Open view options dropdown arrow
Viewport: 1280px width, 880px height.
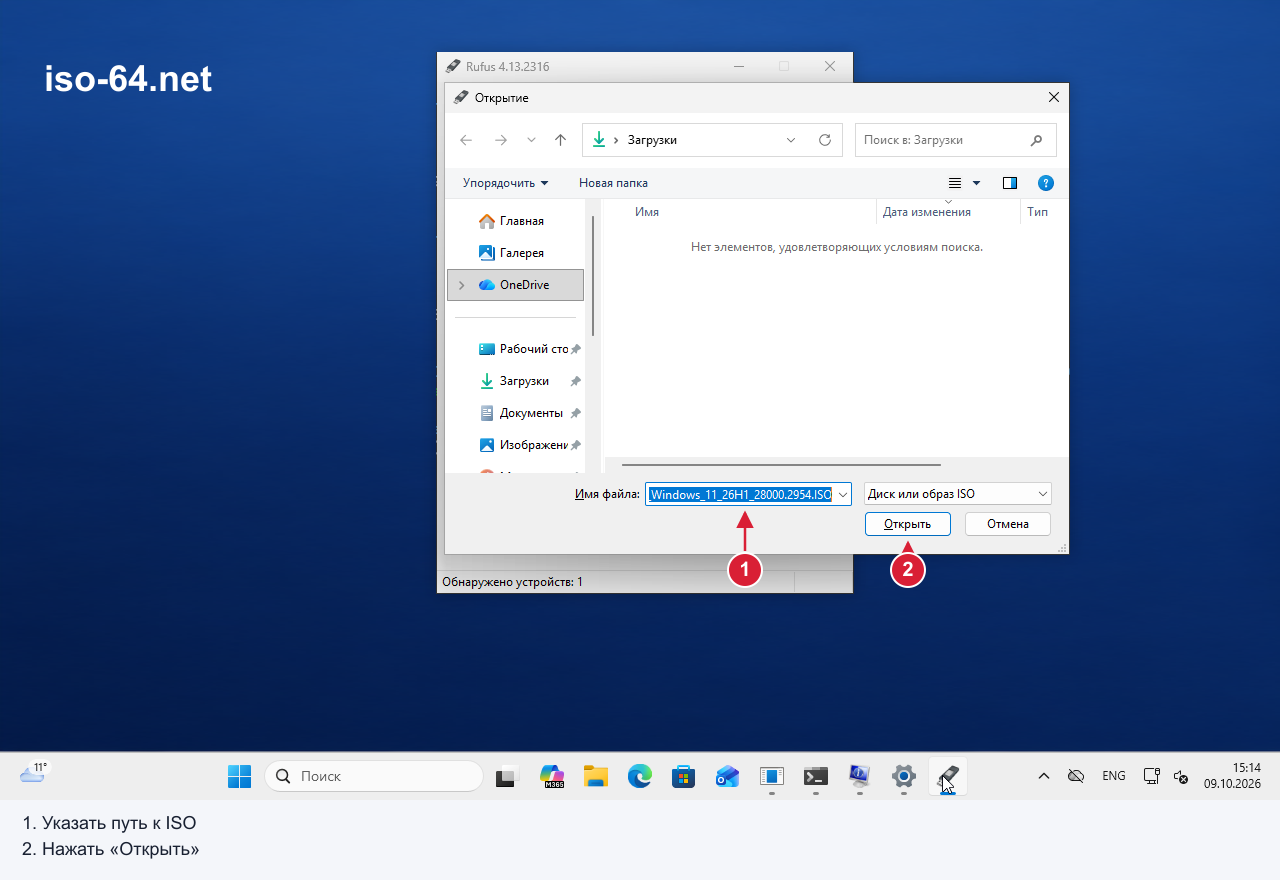(x=977, y=183)
